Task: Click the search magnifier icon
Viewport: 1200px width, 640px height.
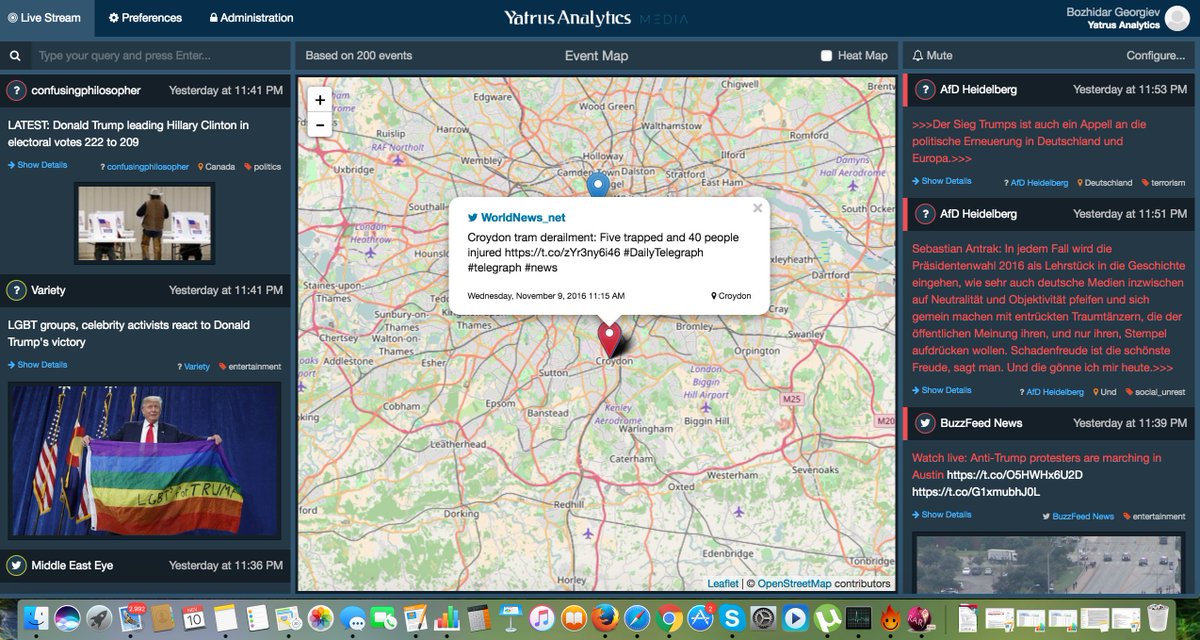Action: click(14, 56)
